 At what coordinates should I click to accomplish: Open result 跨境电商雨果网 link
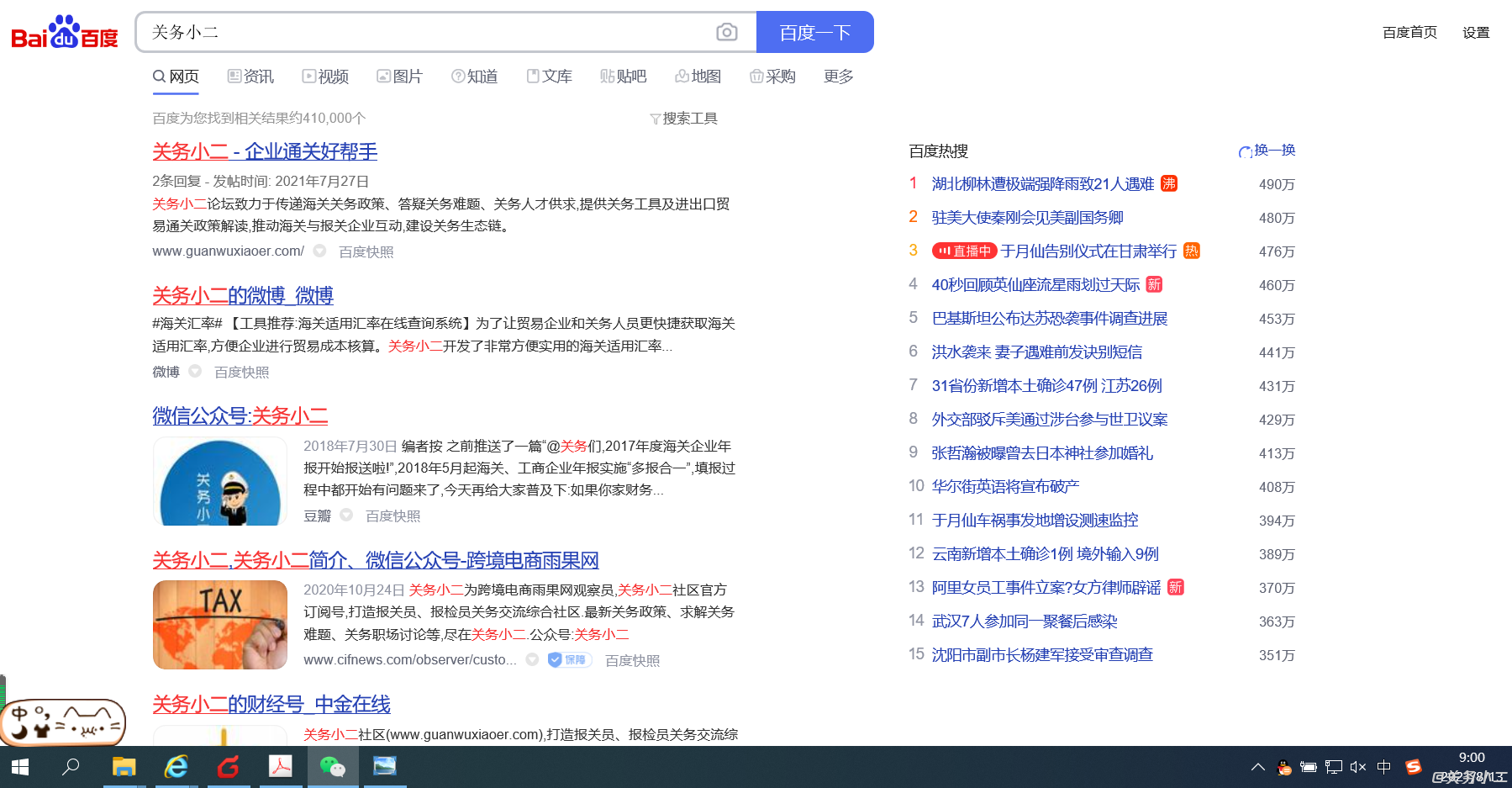(376, 560)
